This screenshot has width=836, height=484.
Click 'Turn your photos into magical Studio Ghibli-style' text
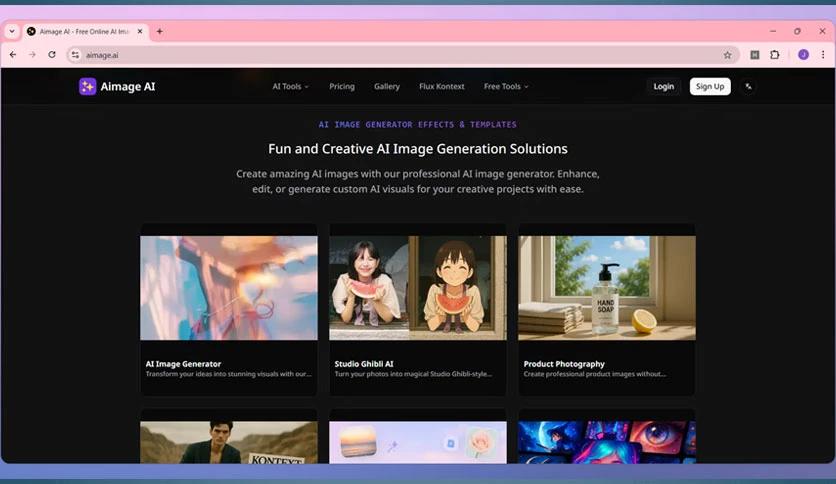pos(413,374)
